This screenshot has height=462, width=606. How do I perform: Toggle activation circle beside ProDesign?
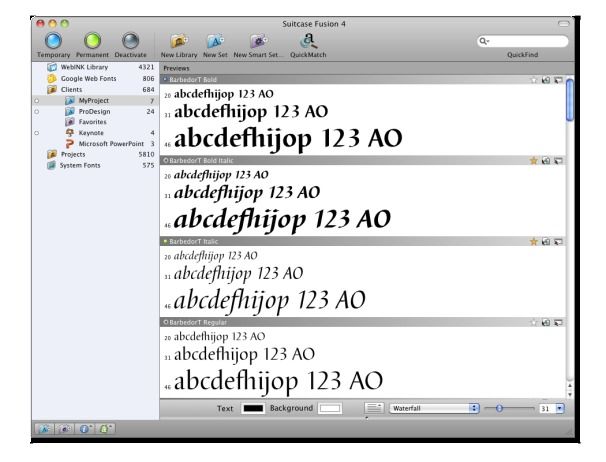click(37, 112)
